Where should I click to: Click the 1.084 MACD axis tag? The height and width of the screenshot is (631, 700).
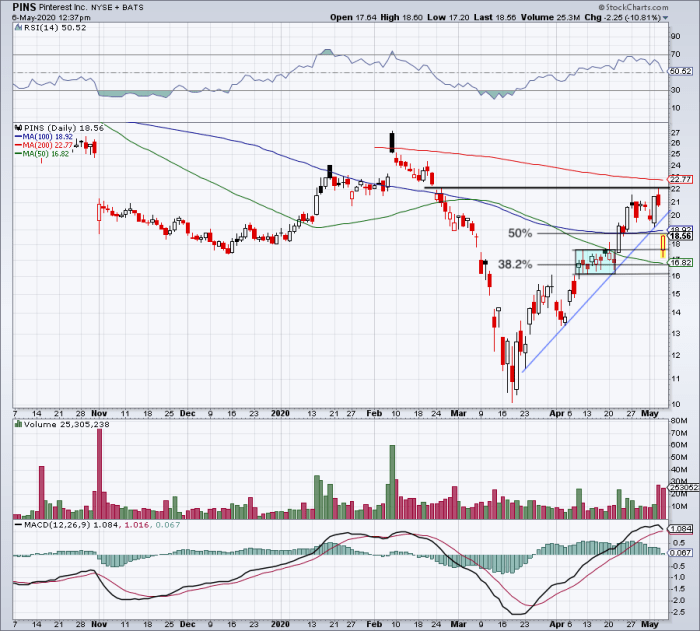(x=681, y=529)
